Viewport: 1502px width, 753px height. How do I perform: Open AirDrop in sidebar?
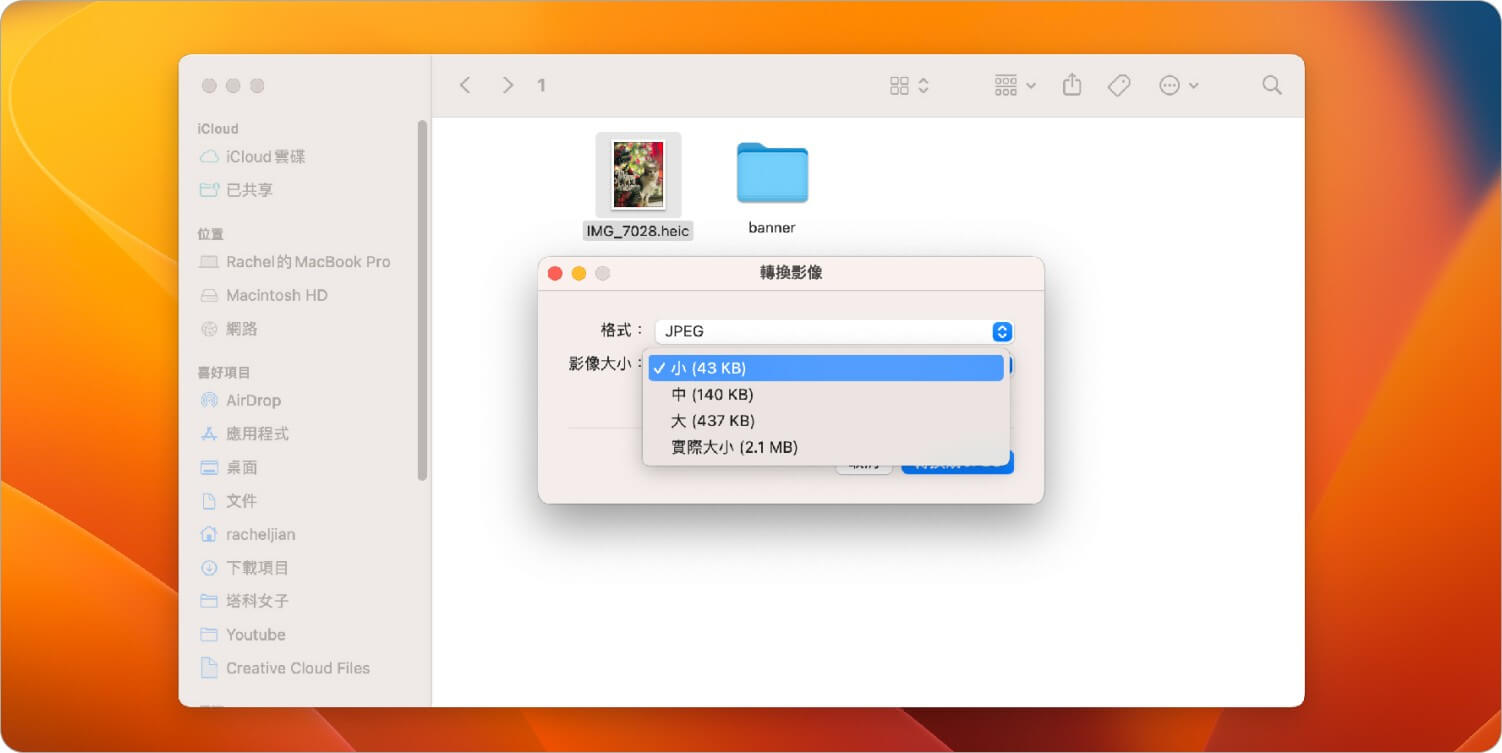click(x=240, y=401)
